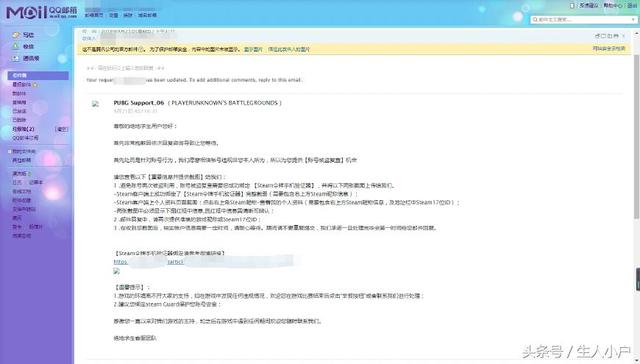640x364 pixels.
Task: Click the 反馈建议 feedback link
Action: tap(589, 6)
